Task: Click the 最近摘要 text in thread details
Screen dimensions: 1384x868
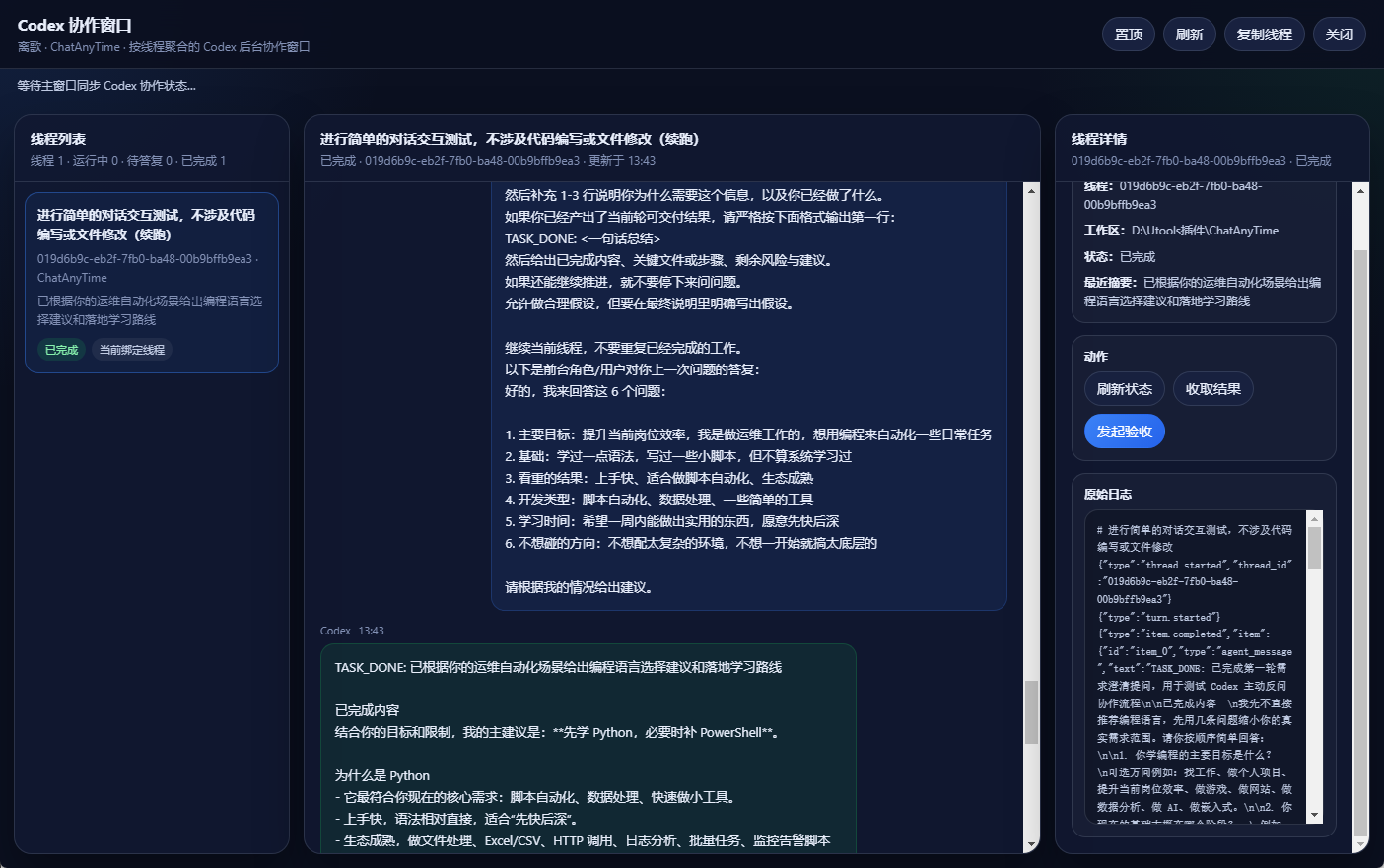Action: pyautogui.click(x=1203, y=292)
